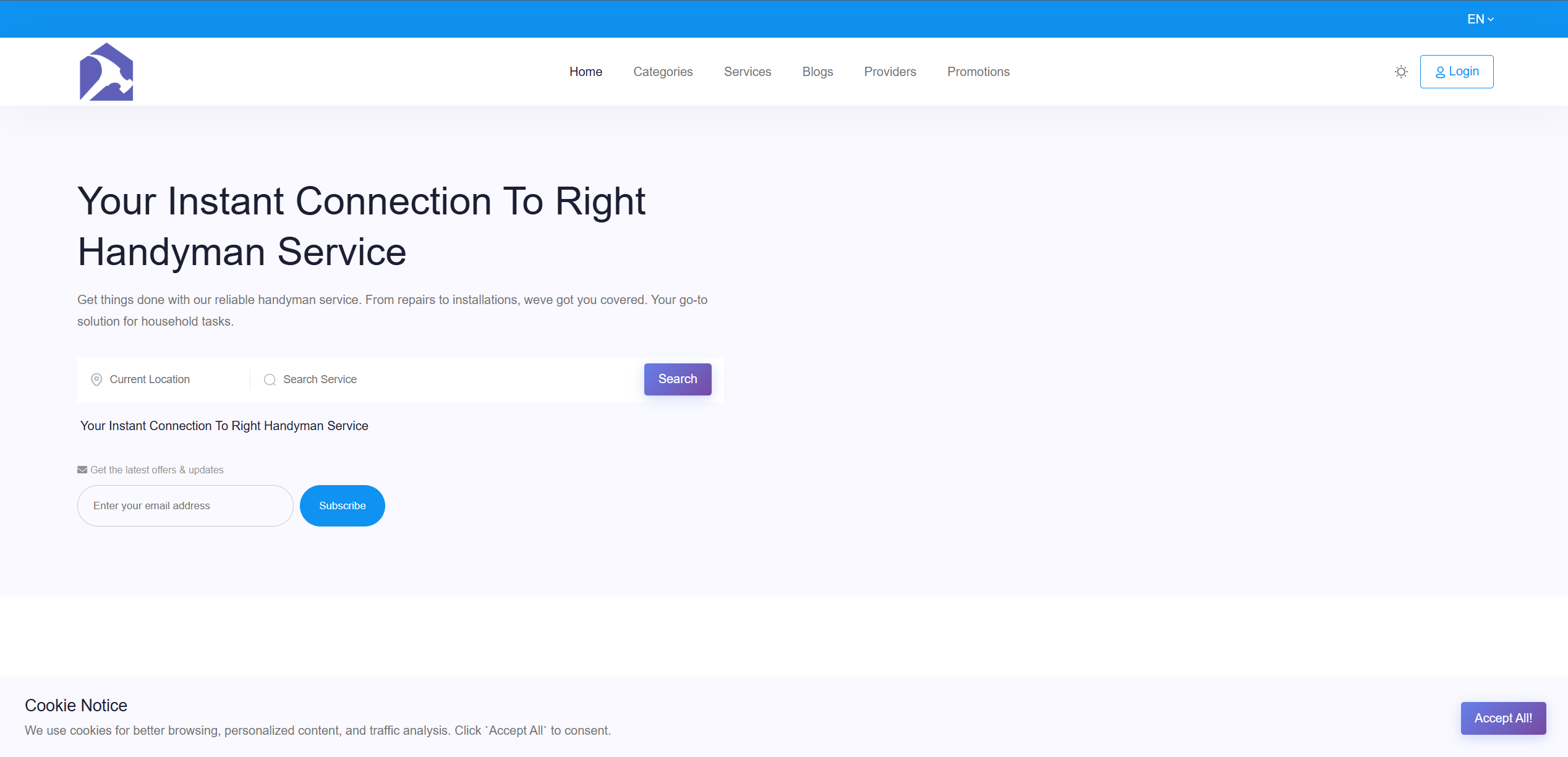The width and height of the screenshot is (1568, 757).
Task: Open the EN language dropdown
Action: coord(1480,19)
